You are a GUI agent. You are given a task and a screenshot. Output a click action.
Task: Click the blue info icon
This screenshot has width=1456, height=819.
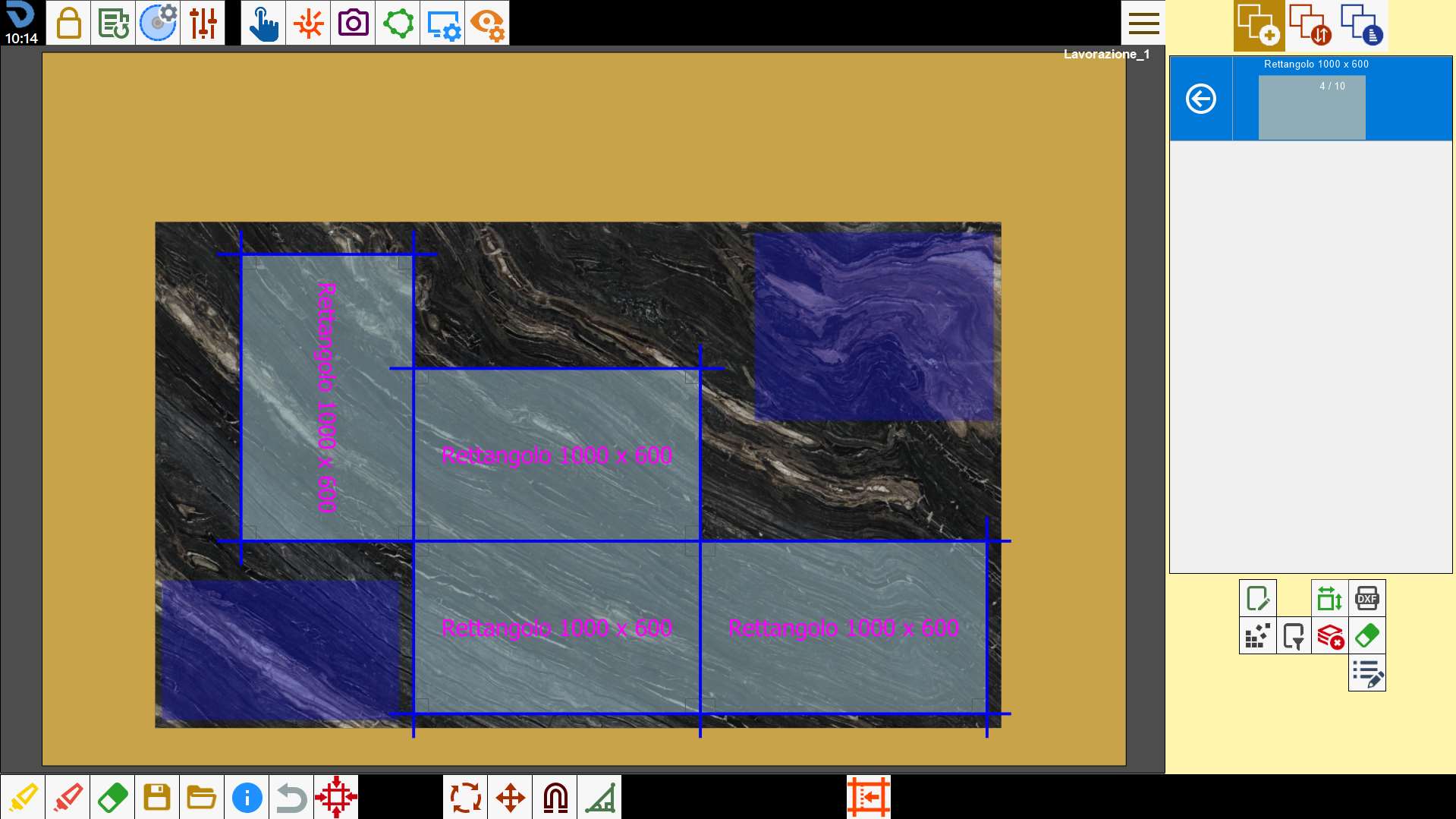[x=247, y=797]
